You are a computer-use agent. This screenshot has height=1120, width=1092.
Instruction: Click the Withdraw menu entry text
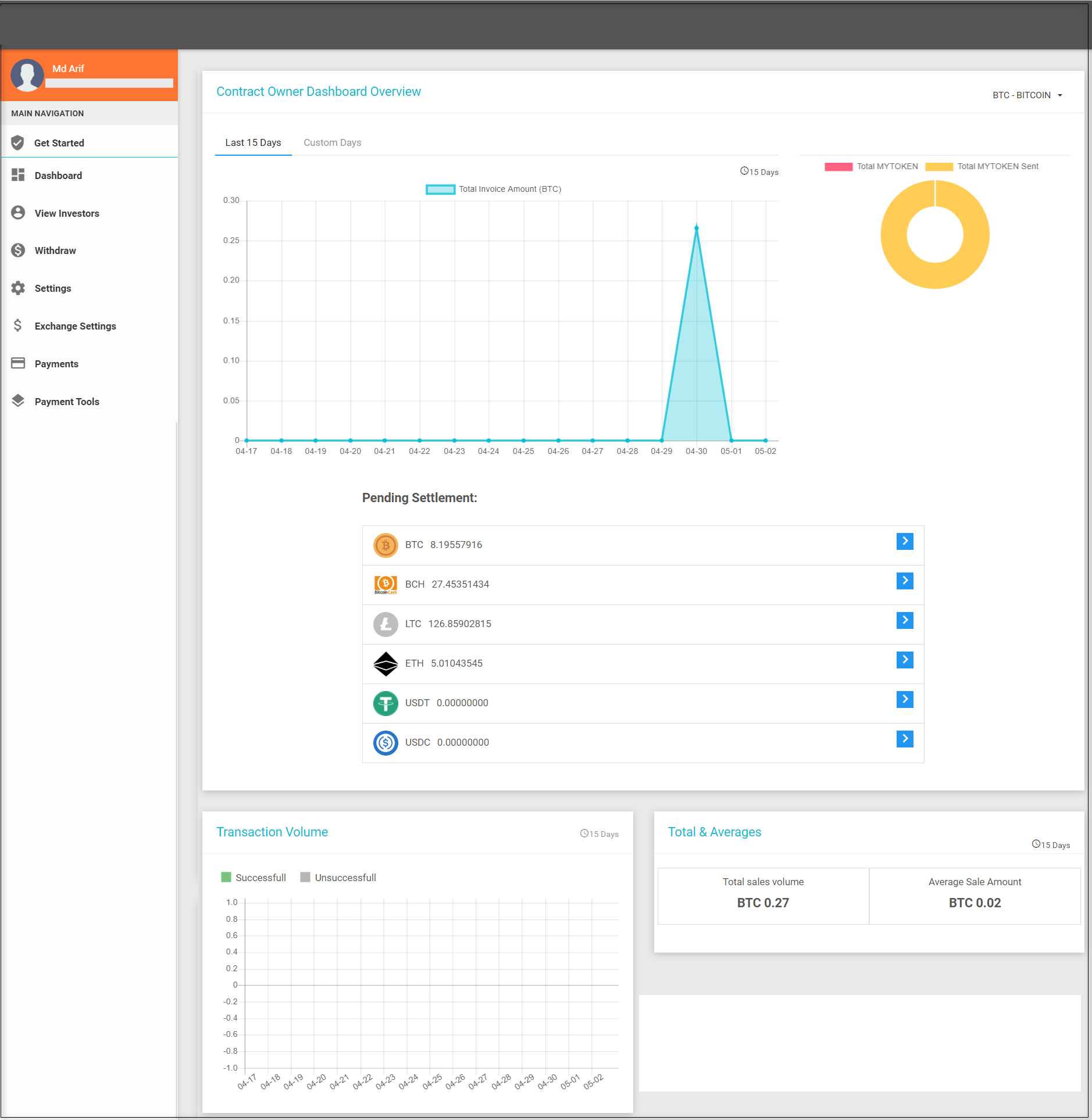pos(55,250)
